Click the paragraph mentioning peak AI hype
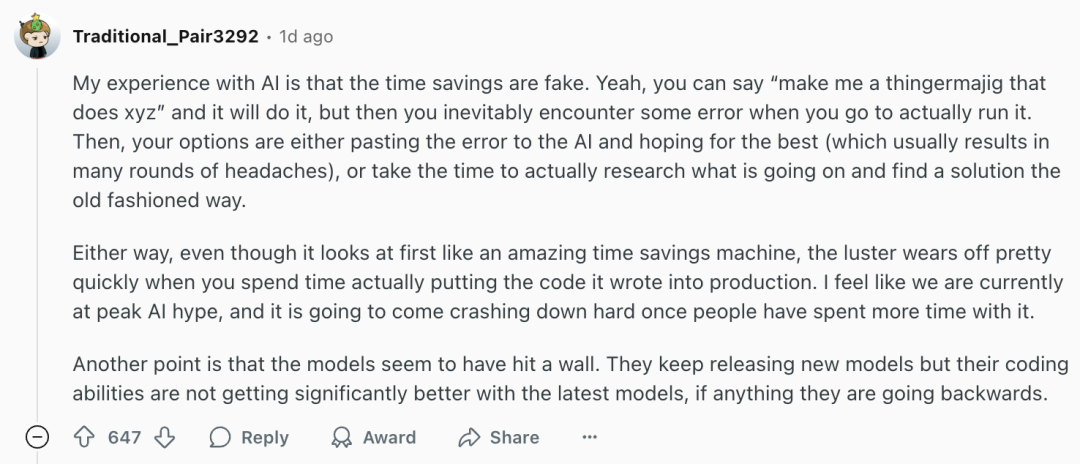The width and height of the screenshot is (1080, 464). (x=560, y=283)
